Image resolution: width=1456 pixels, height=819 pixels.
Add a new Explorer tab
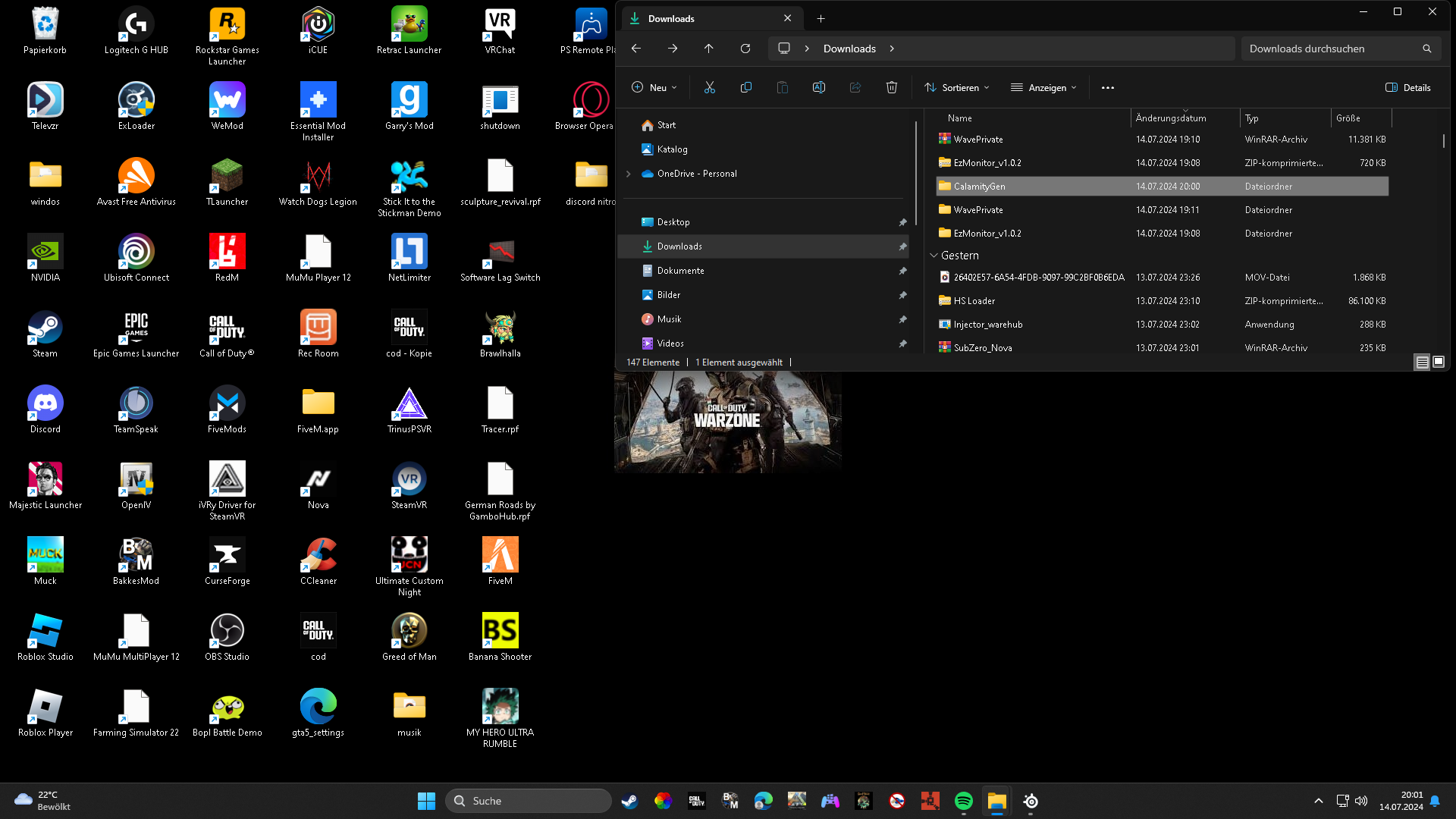(x=821, y=18)
